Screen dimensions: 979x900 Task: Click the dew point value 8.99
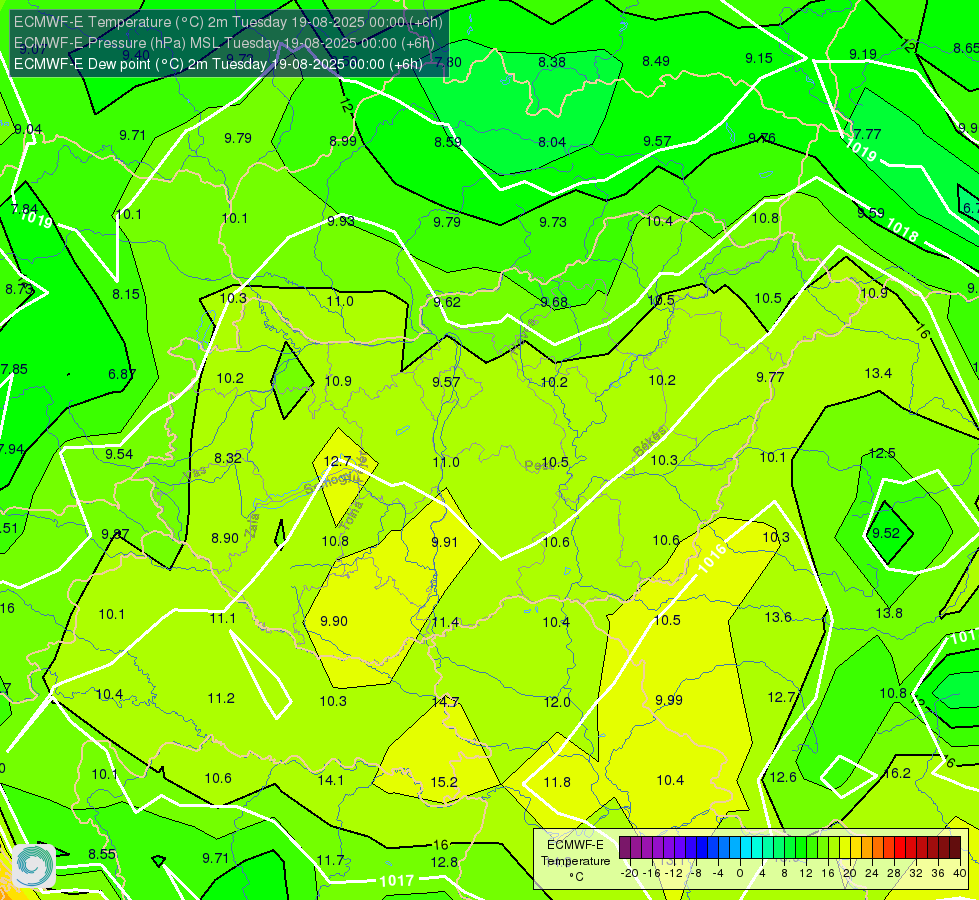click(x=343, y=141)
